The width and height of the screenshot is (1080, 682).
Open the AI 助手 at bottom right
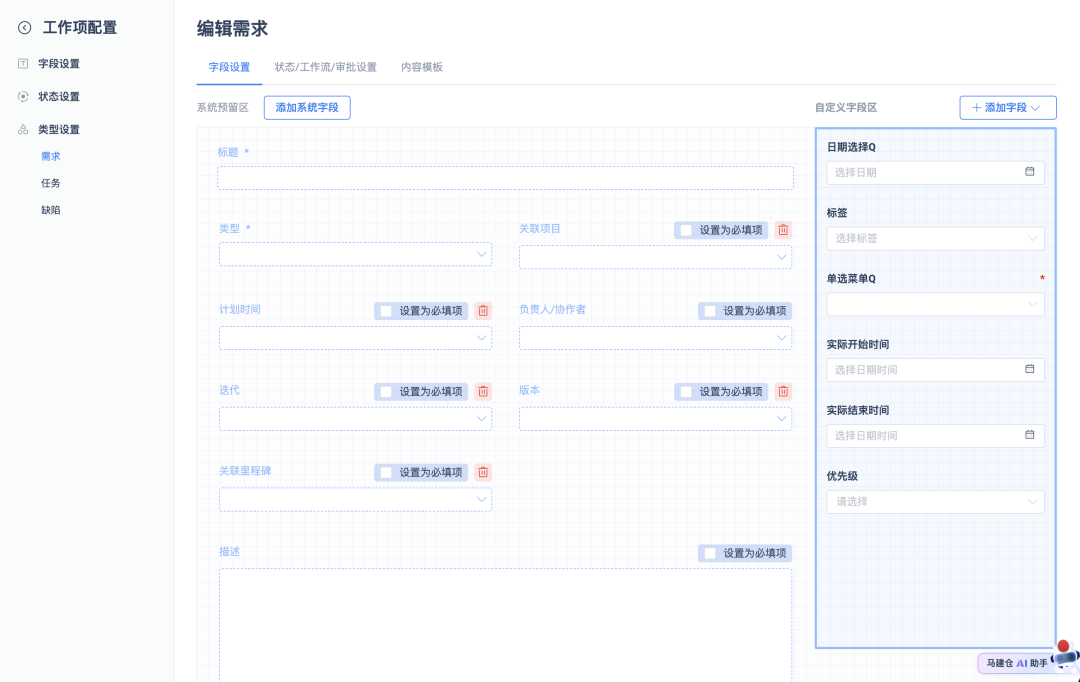[x=1018, y=662]
